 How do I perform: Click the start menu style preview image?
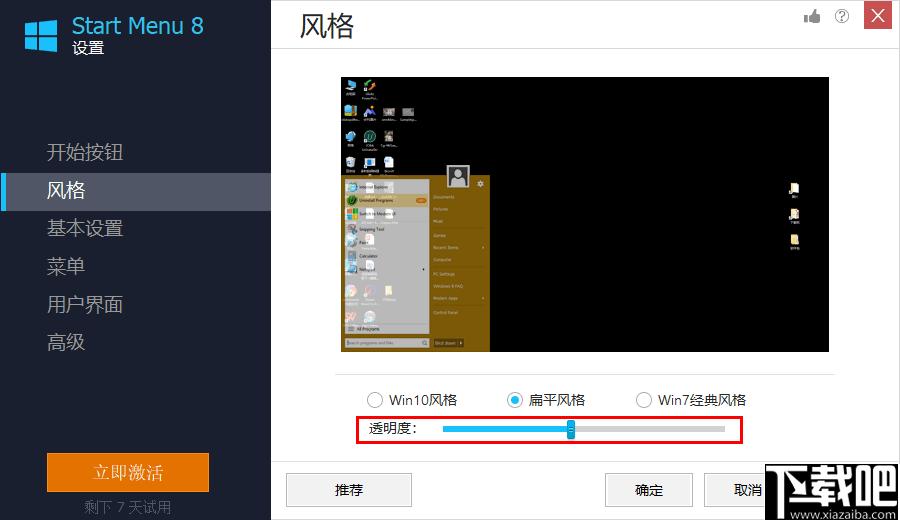[x=584, y=214]
